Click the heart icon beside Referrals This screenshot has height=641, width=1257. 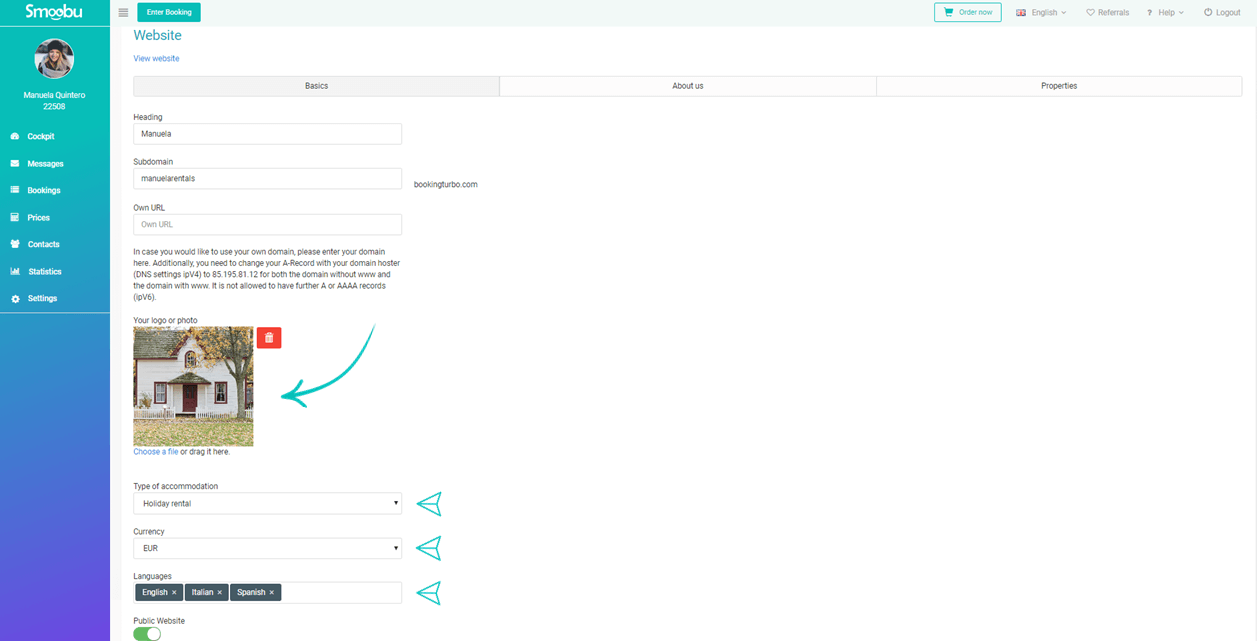(1090, 13)
